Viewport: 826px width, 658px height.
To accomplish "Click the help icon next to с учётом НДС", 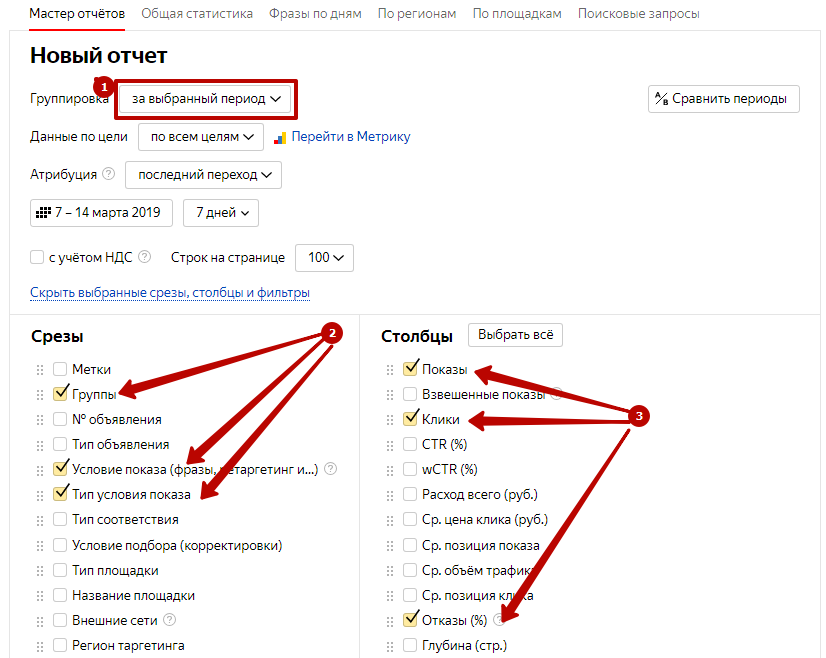I will 144,257.
